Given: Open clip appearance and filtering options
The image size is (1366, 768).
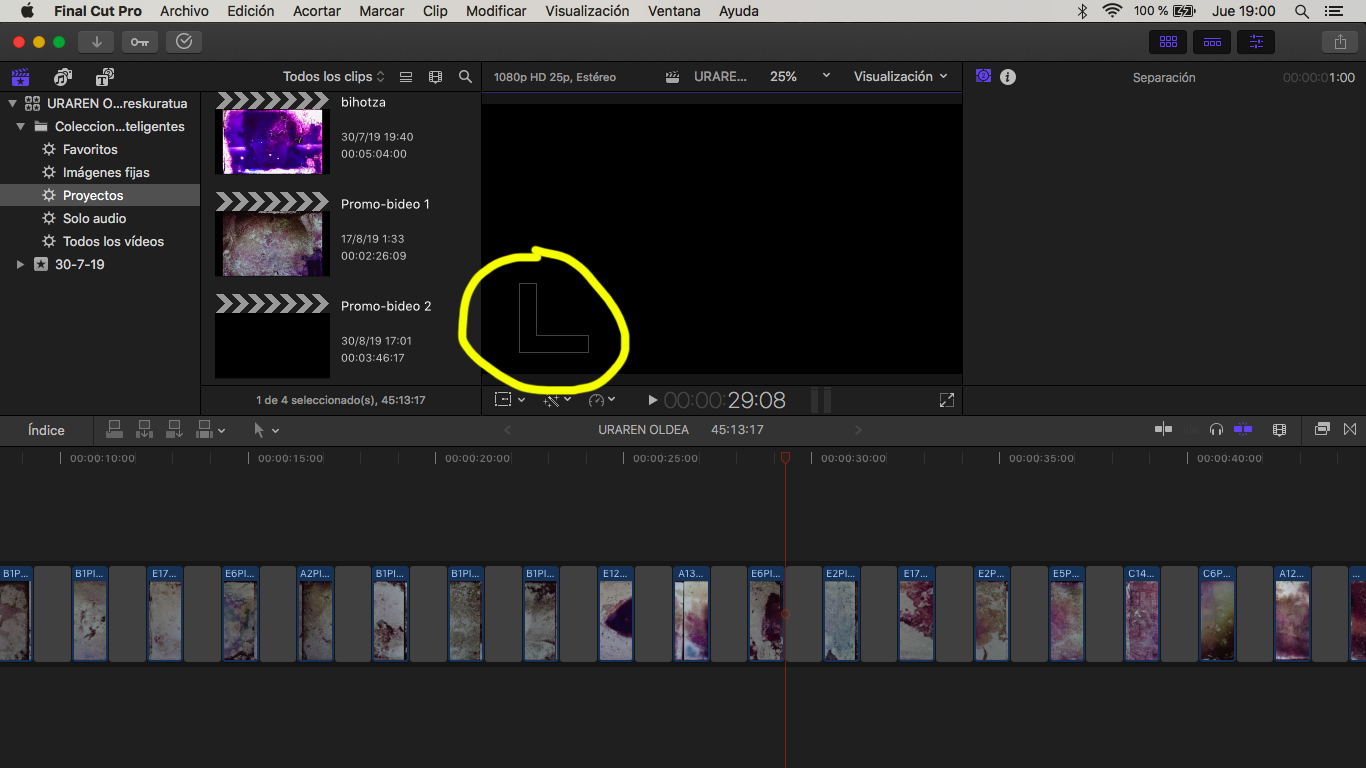Looking at the screenshot, I should point(435,77).
